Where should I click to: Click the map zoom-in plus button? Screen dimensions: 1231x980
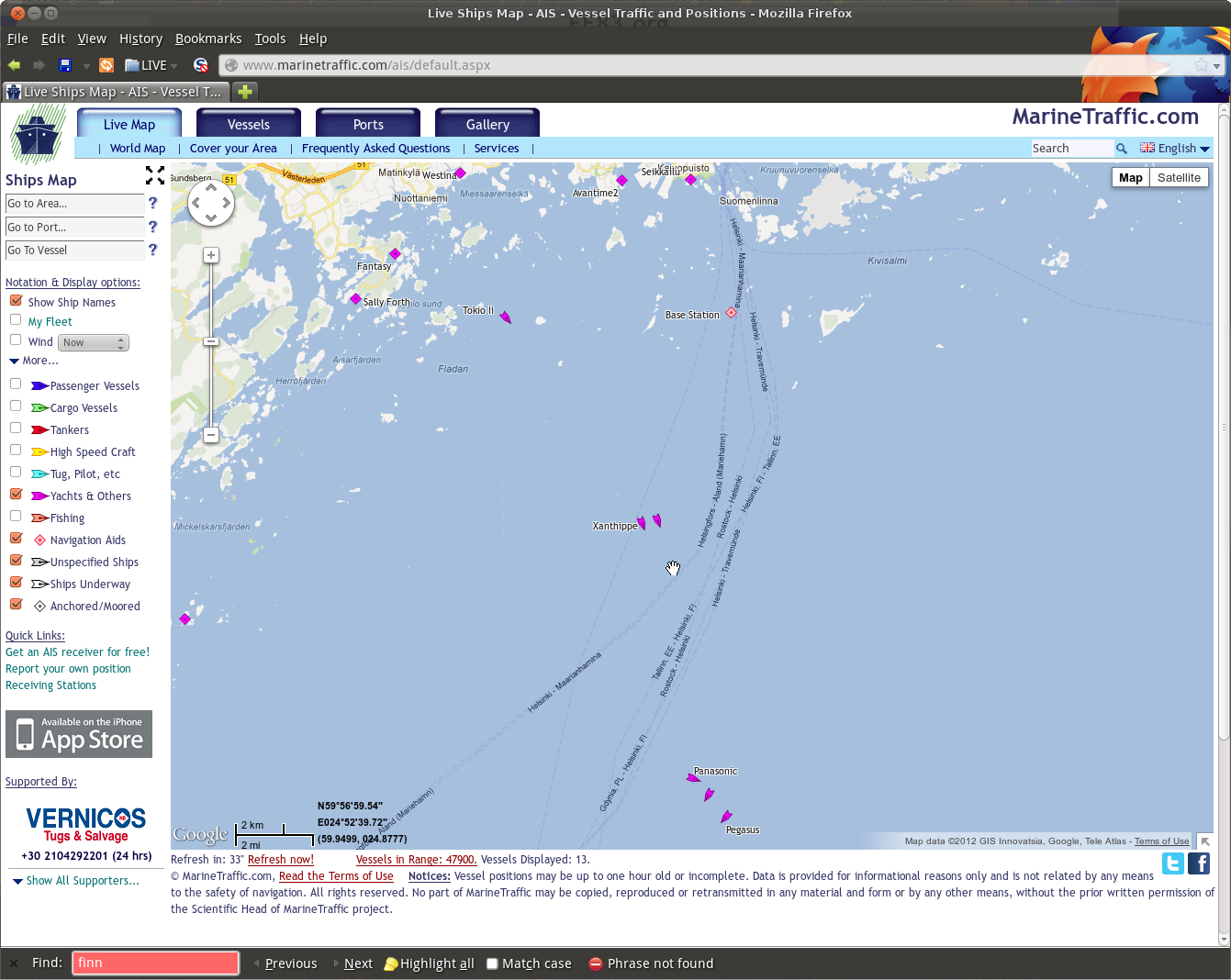[x=211, y=255]
